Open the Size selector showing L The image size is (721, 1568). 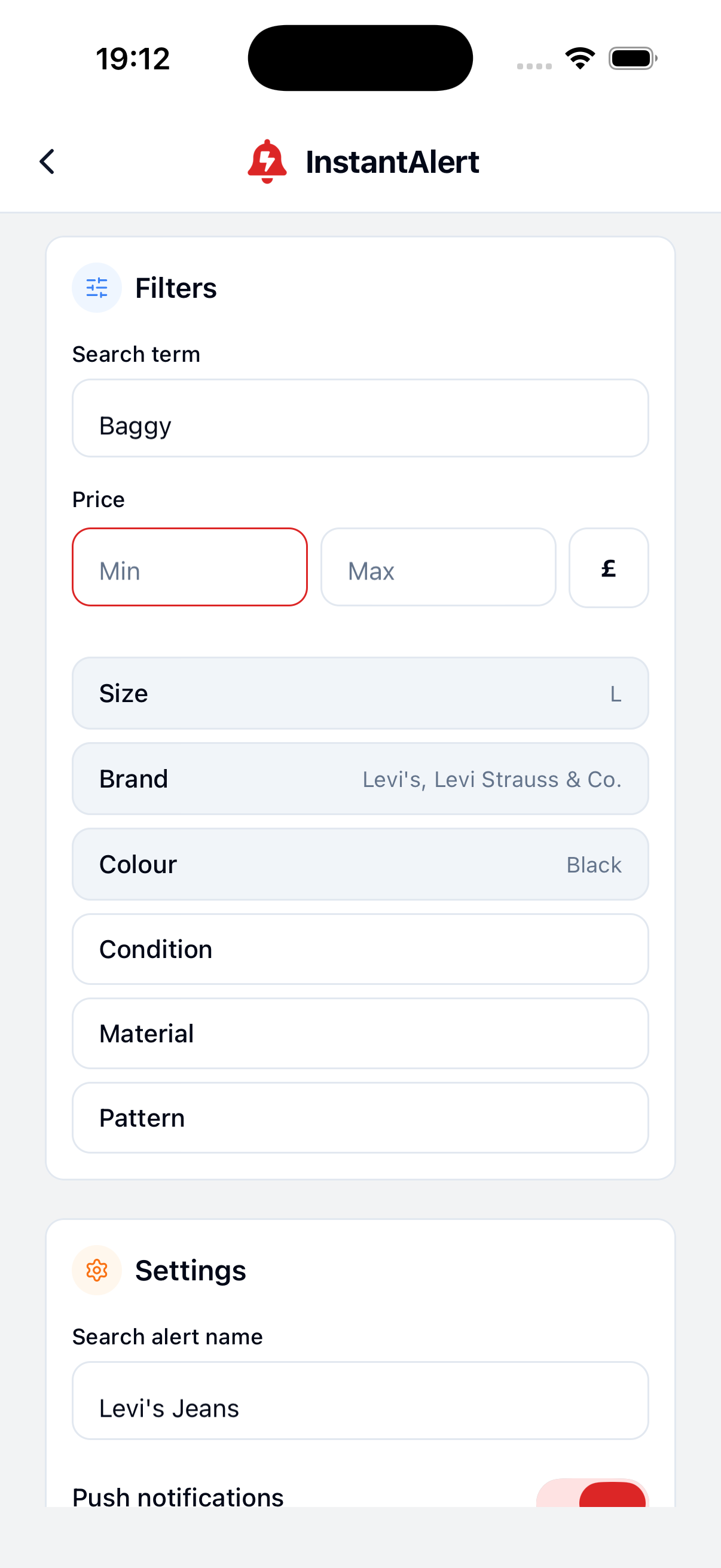coord(360,693)
